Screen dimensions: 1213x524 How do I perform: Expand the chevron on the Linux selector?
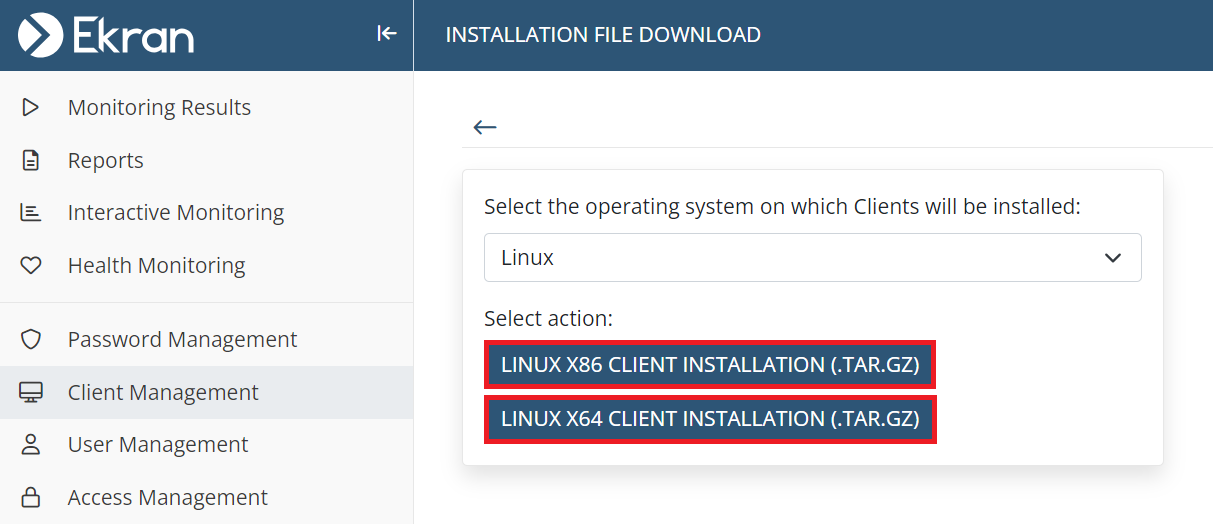point(1112,258)
